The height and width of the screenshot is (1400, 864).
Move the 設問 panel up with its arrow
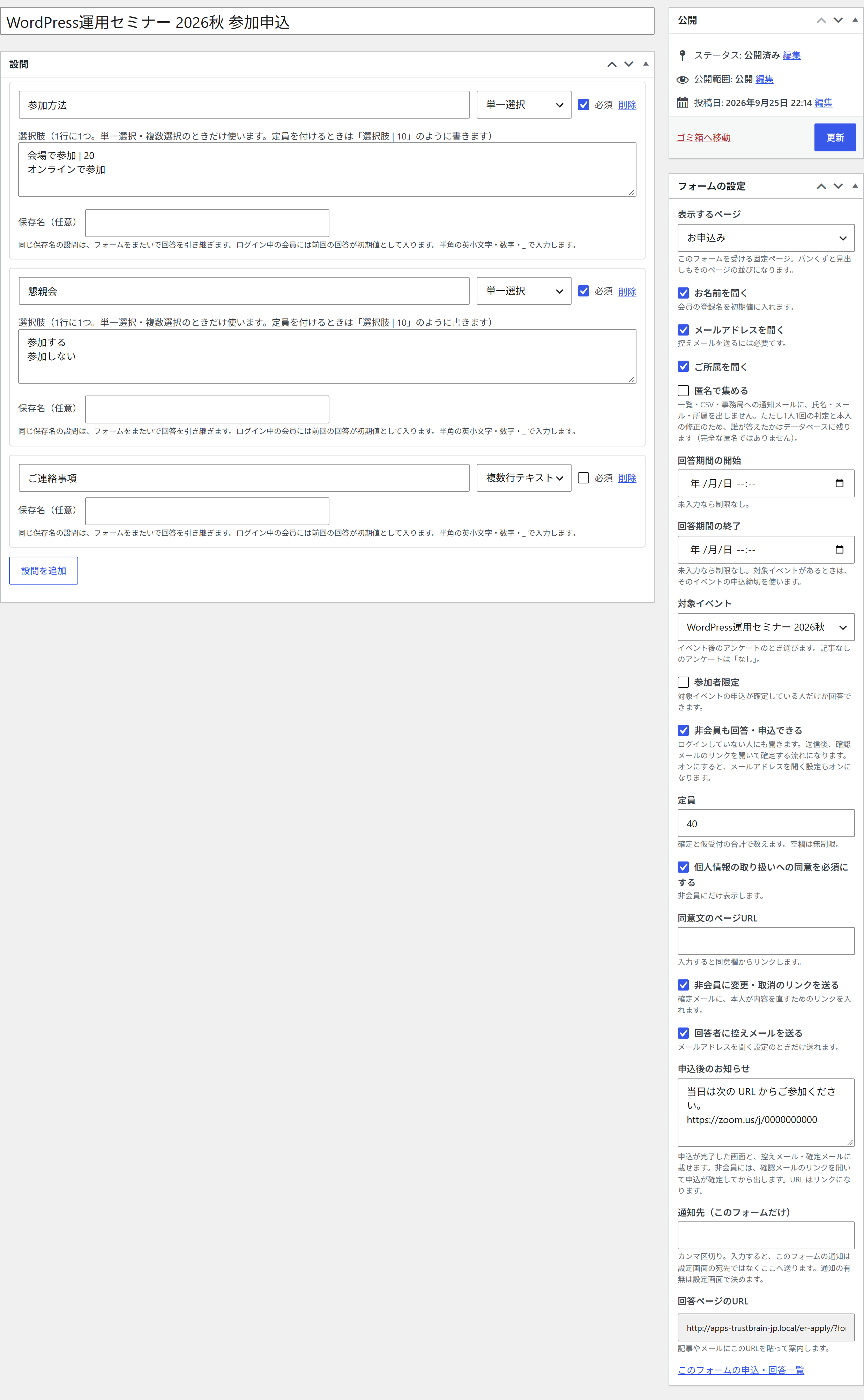click(611, 64)
